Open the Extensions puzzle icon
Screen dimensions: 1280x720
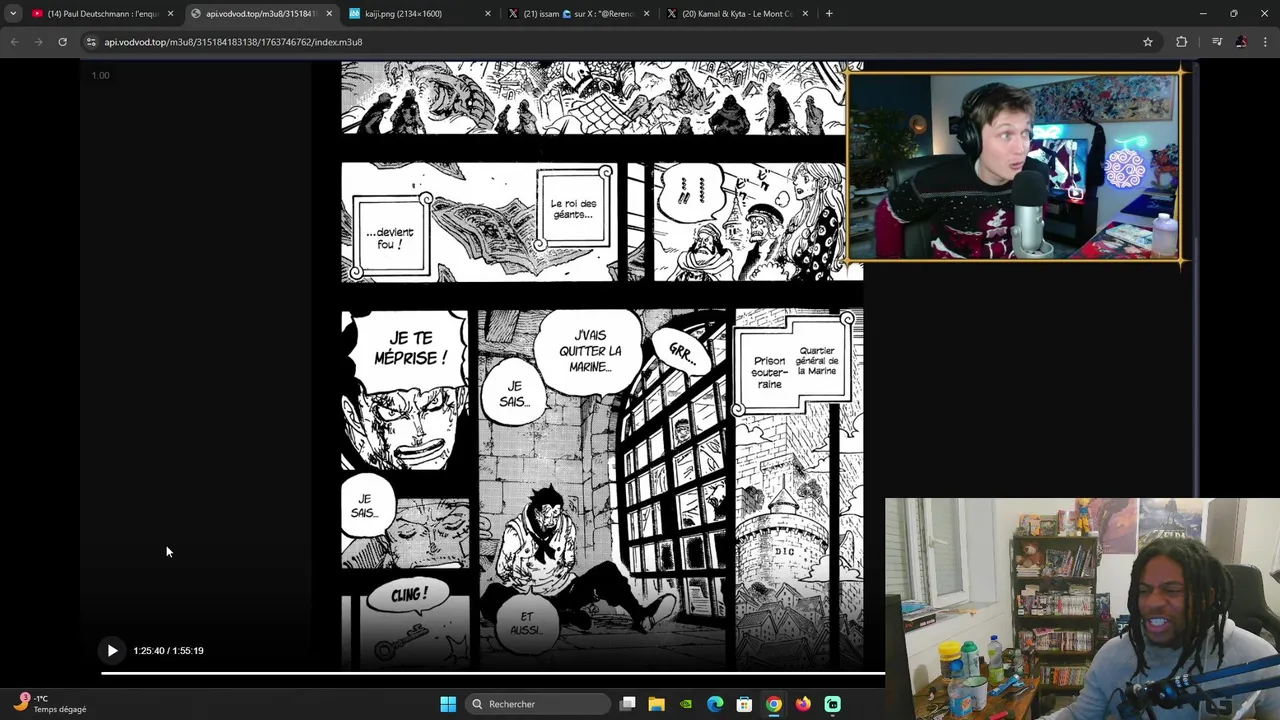(1182, 42)
